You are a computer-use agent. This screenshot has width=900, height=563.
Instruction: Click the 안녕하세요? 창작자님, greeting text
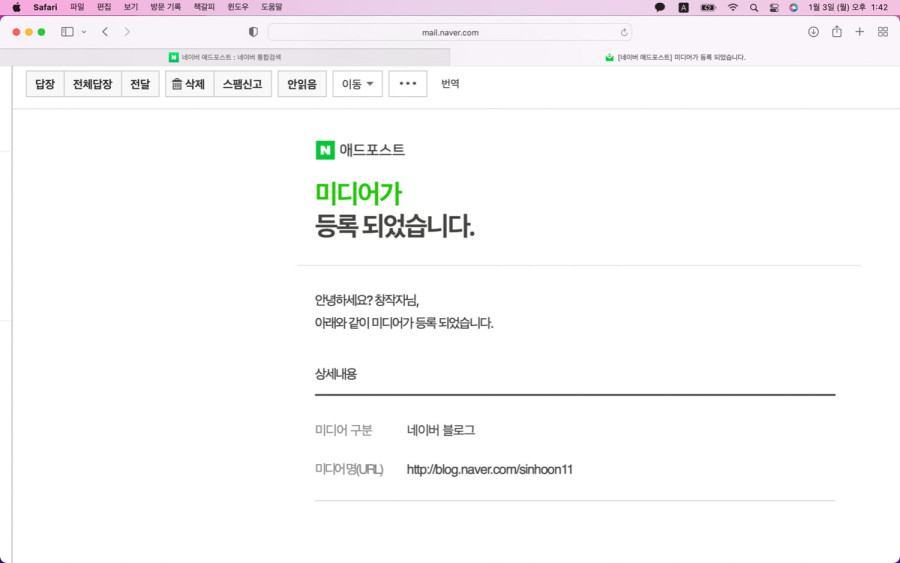pyautogui.click(x=367, y=300)
